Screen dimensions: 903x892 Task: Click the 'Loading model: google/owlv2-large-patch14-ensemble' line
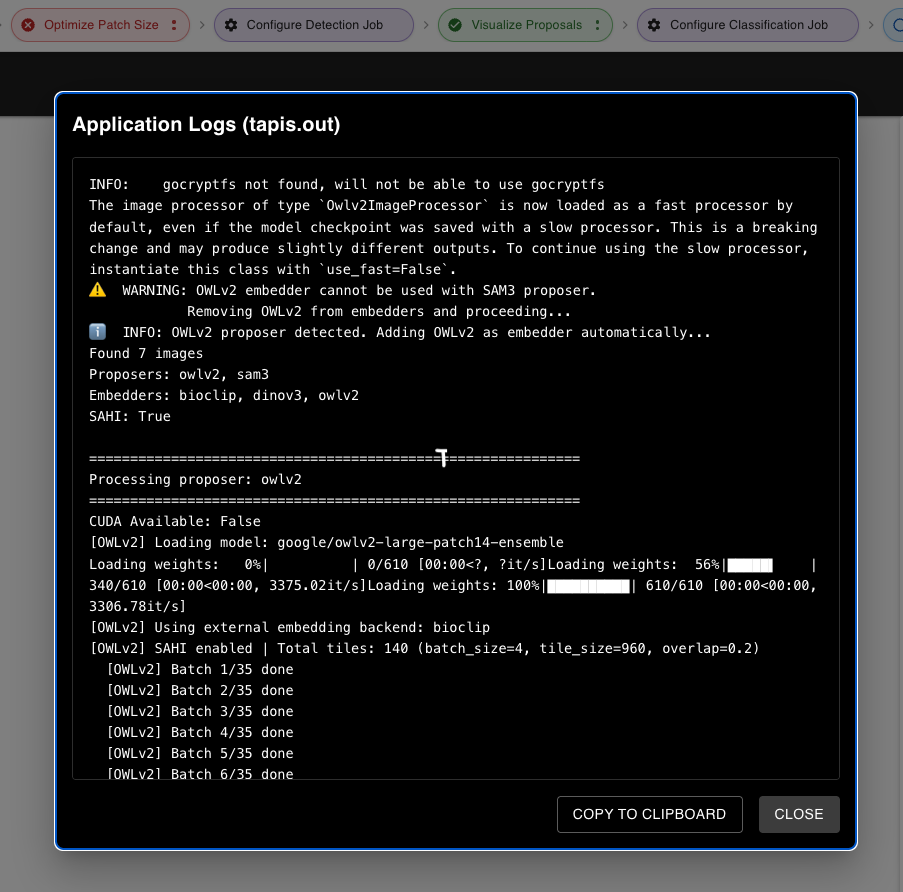[327, 542]
